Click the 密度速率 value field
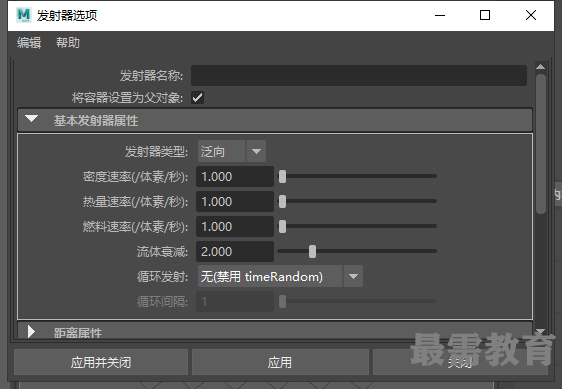The height and width of the screenshot is (389, 562). 235,176
